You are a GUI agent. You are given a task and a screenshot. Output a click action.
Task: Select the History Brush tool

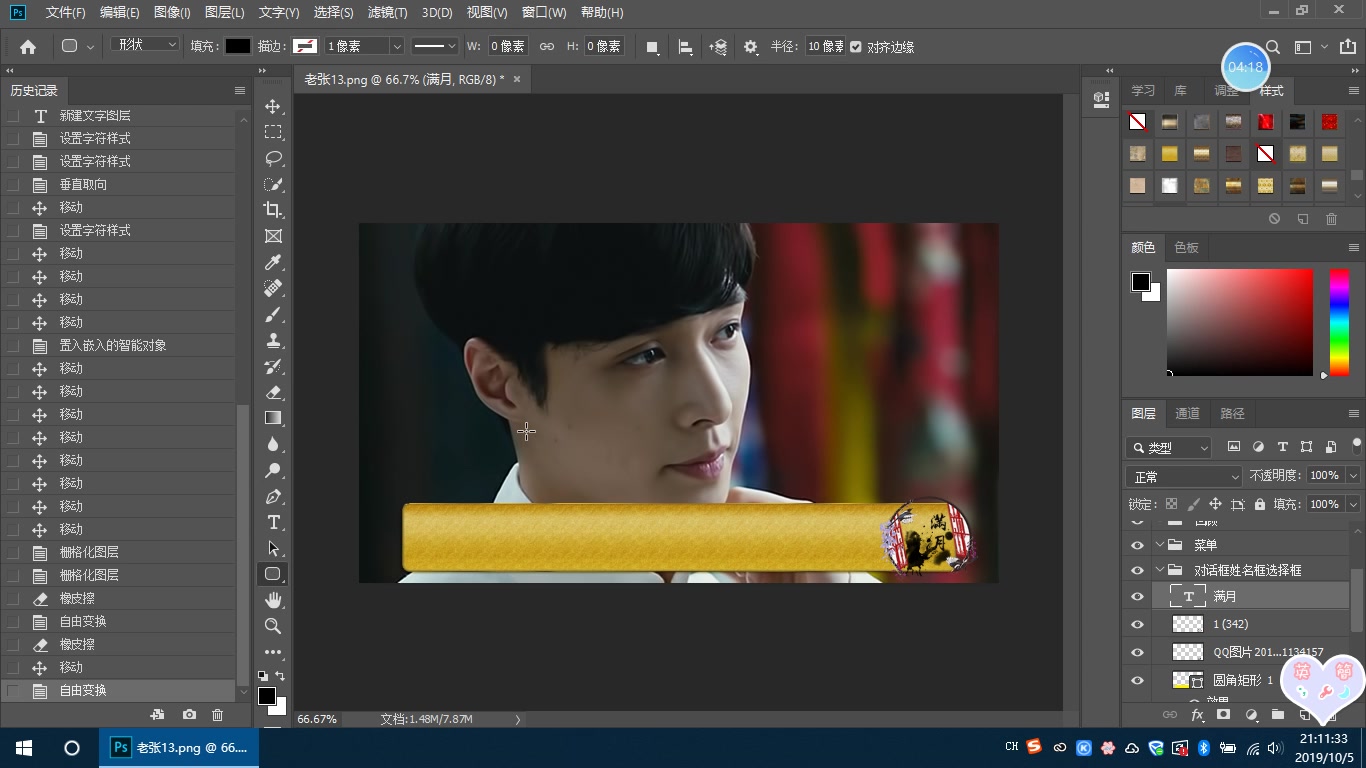click(273, 366)
